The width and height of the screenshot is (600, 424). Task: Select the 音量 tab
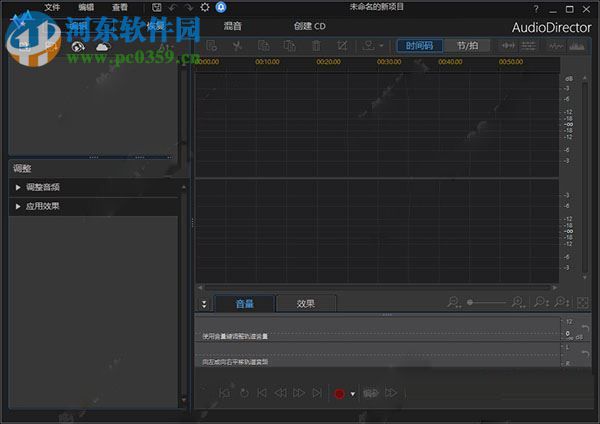244,304
